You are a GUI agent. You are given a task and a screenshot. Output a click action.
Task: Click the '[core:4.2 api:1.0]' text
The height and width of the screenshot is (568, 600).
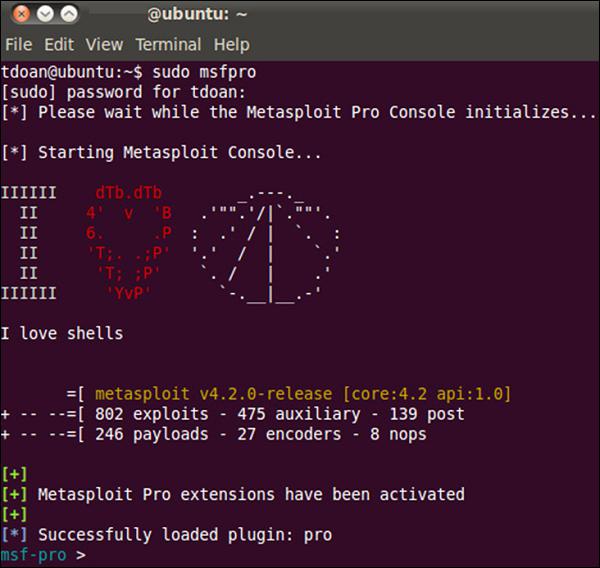(427, 394)
